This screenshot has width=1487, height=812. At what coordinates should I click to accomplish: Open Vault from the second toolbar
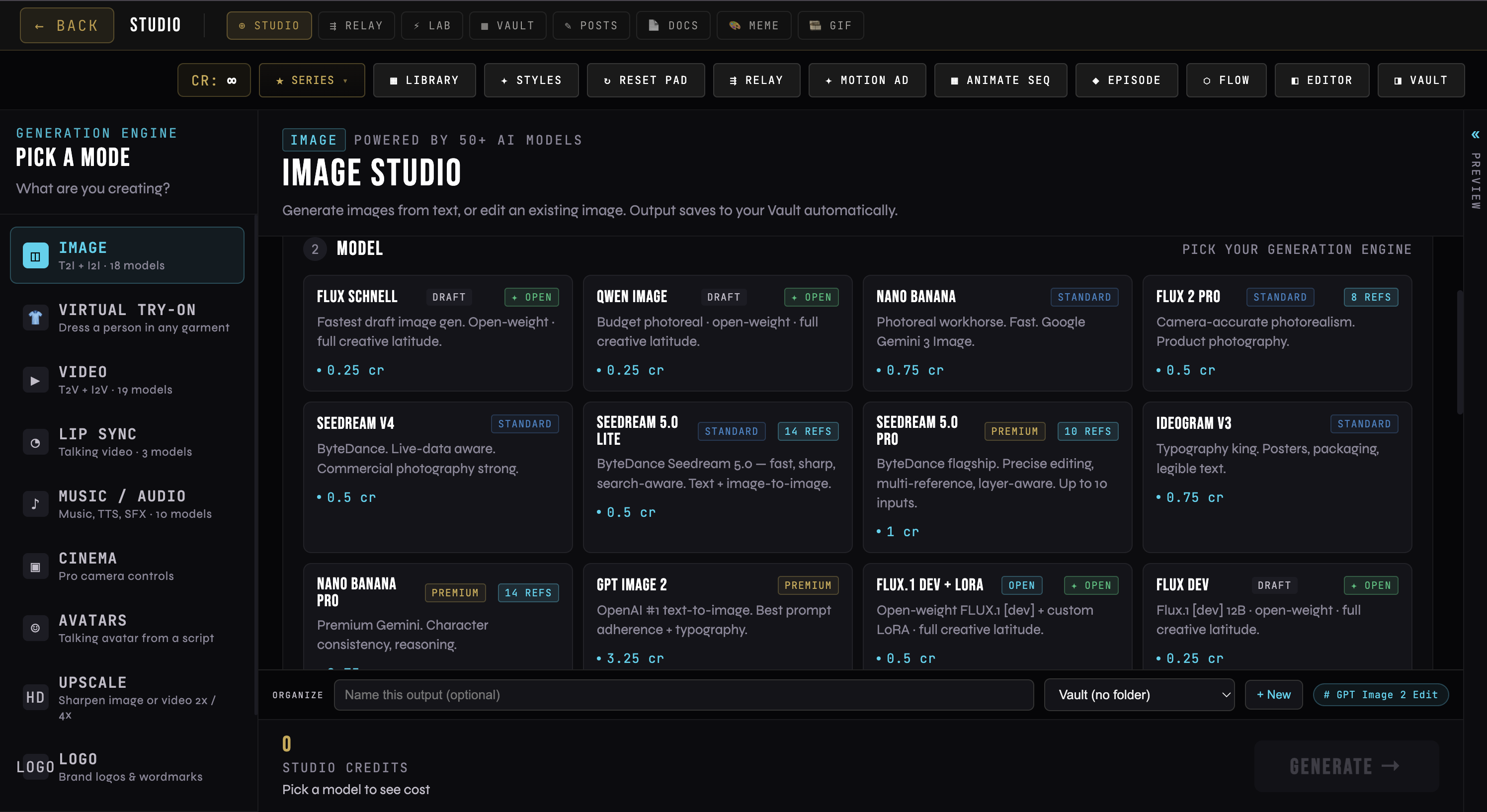click(x=1420, y=80)
